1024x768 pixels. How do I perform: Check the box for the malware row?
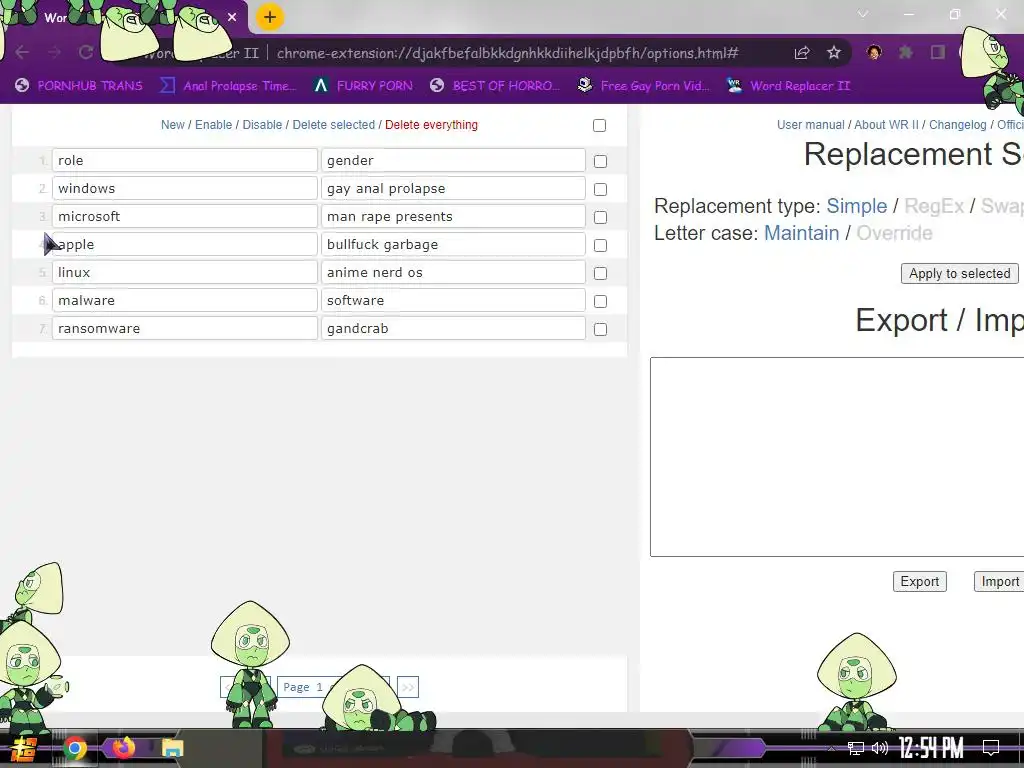click(600, 302)
